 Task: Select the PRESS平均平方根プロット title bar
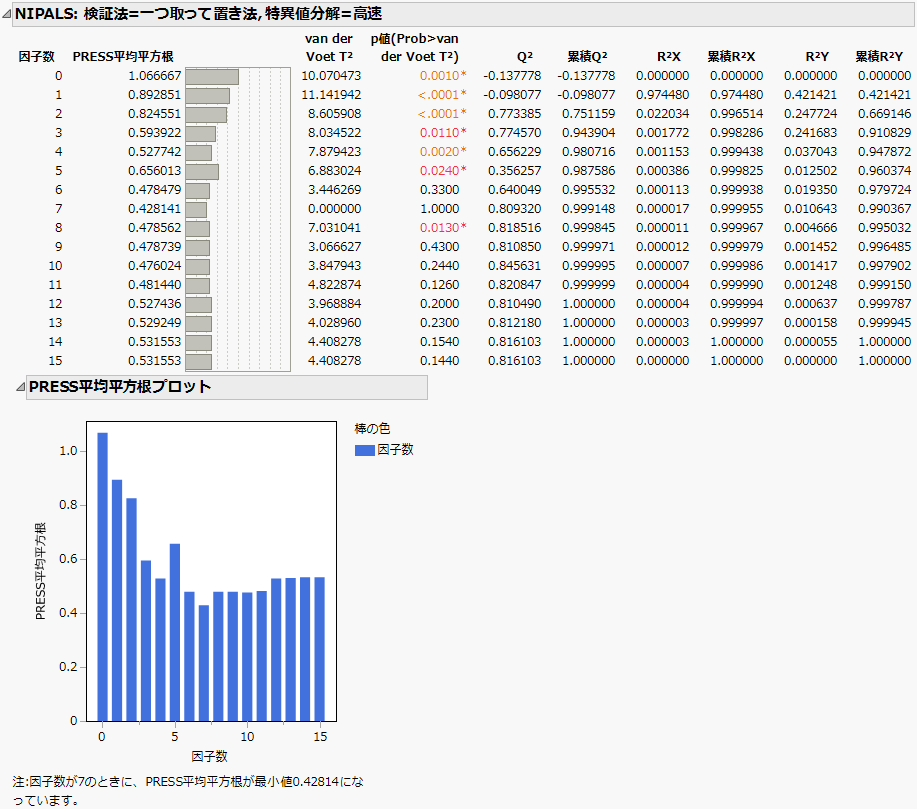[x=227, y=387]
